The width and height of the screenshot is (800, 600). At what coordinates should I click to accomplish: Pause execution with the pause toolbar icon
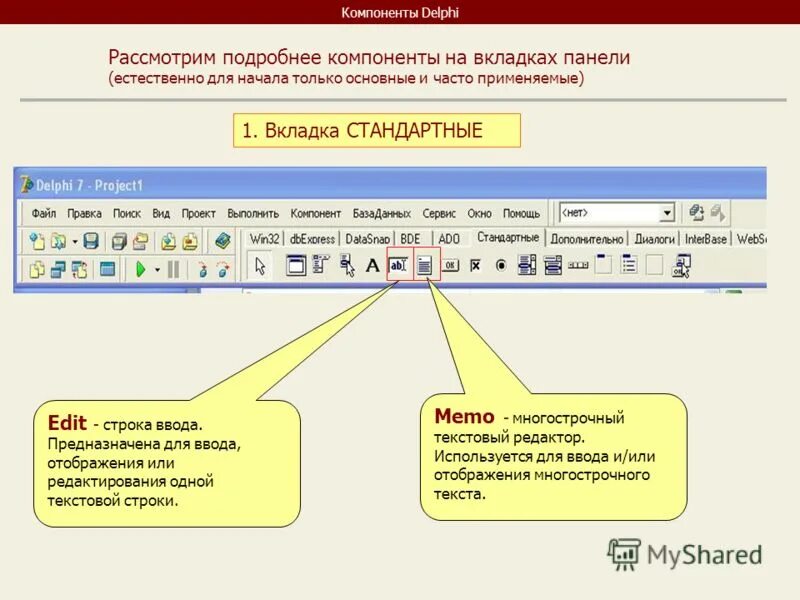pos(173,269)
